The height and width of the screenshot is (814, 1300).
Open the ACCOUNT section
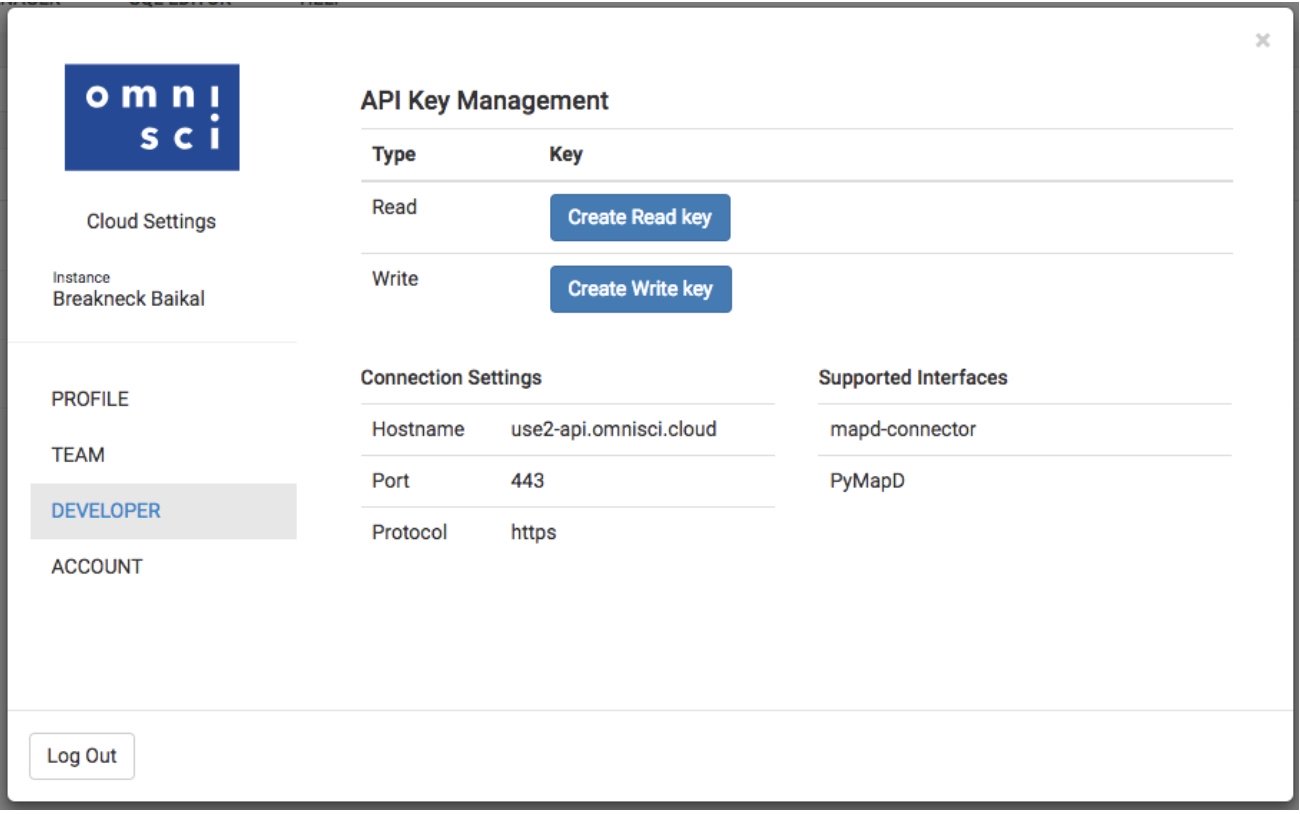[x=97, y=567]
